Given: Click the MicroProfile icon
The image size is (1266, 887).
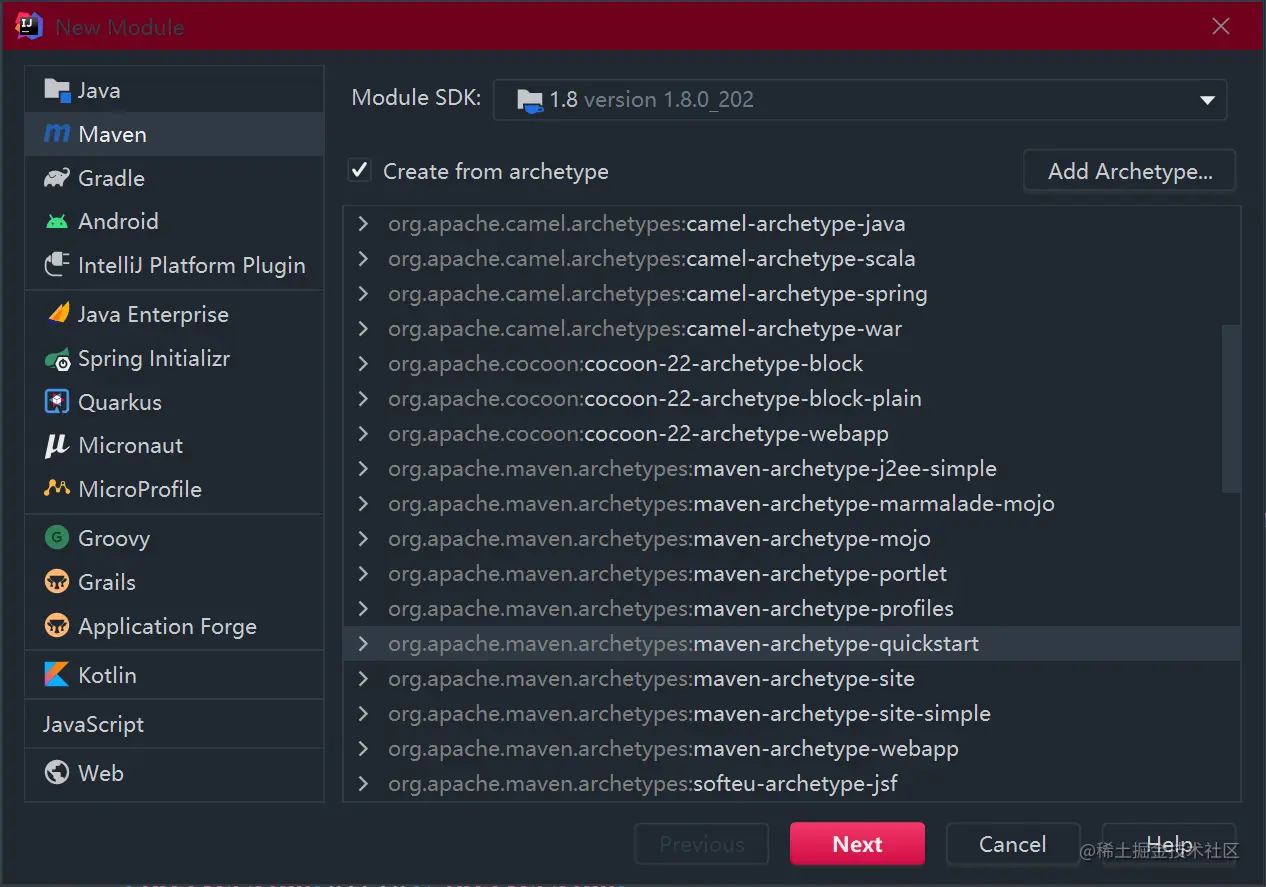Looking at the screenshot, I should pos(57,489).
